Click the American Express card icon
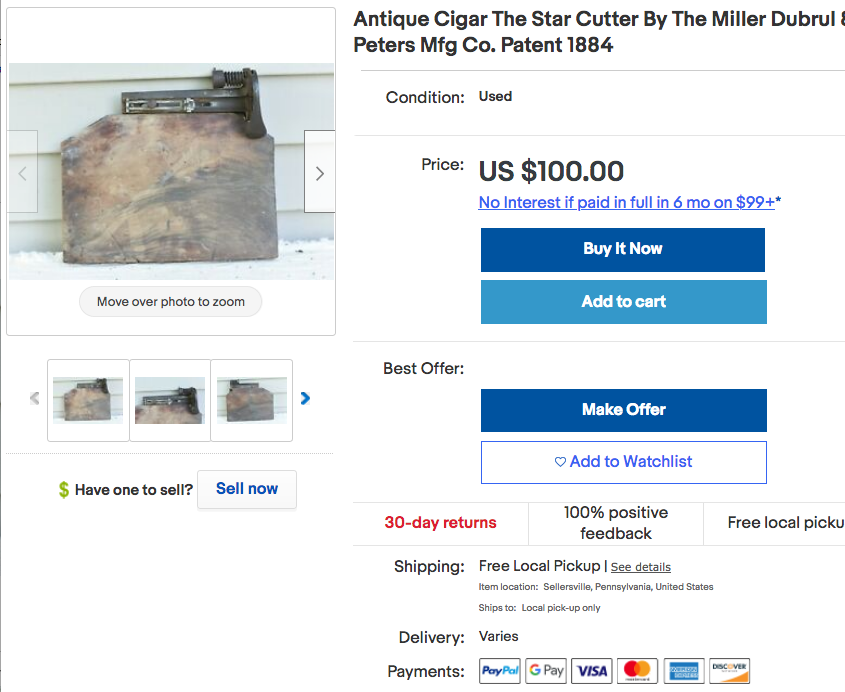This screenshot has height=692, width=845. [684, 671]
